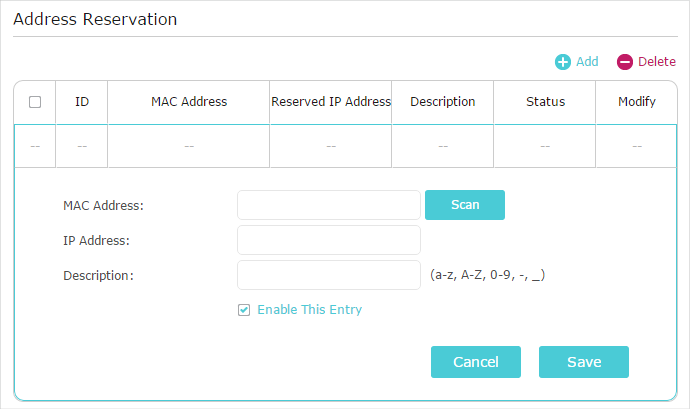
Task: Focus the MAC Address input field
Action: coord(328,205)
